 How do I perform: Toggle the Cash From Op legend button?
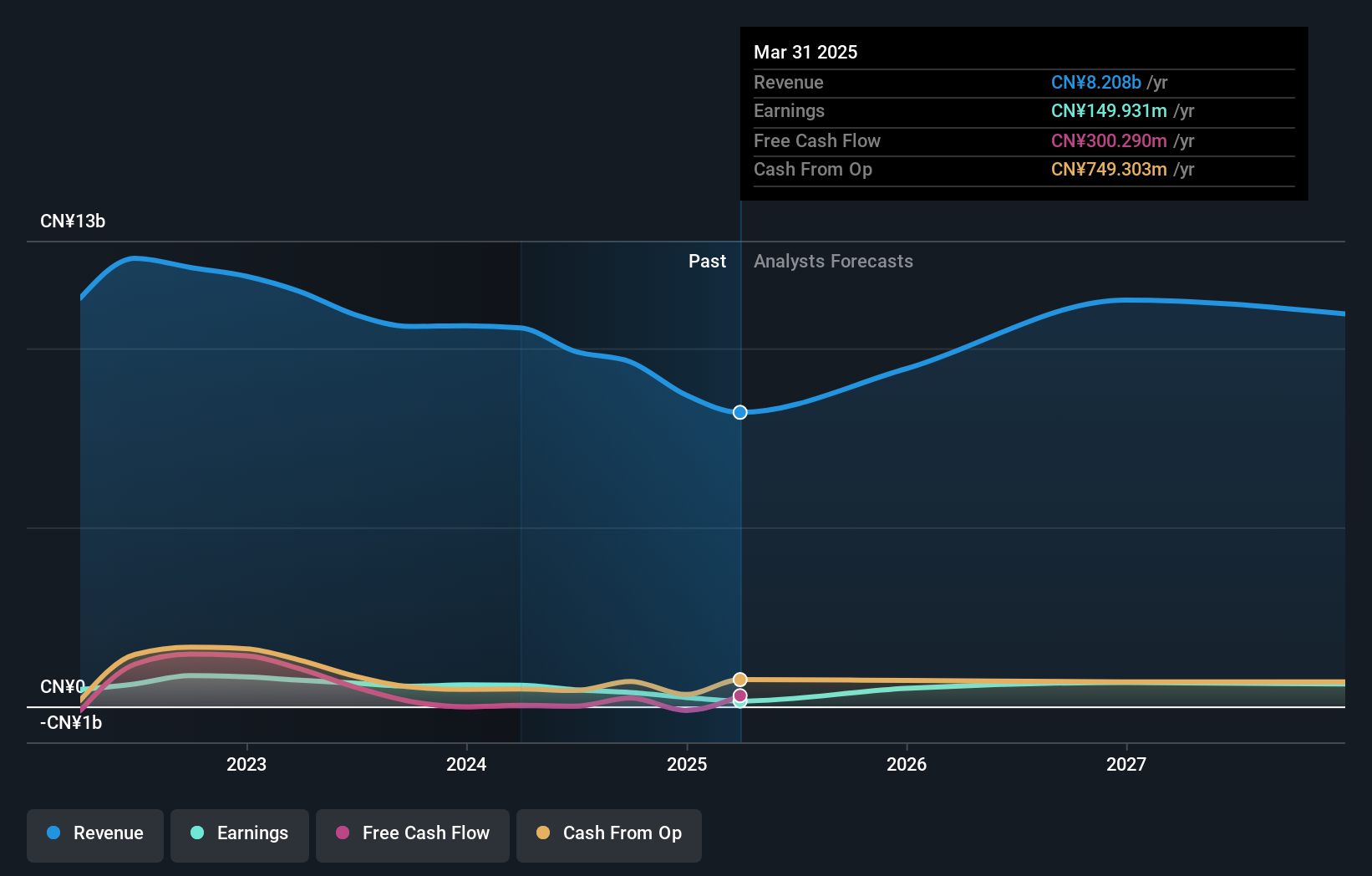pos(609,835)
